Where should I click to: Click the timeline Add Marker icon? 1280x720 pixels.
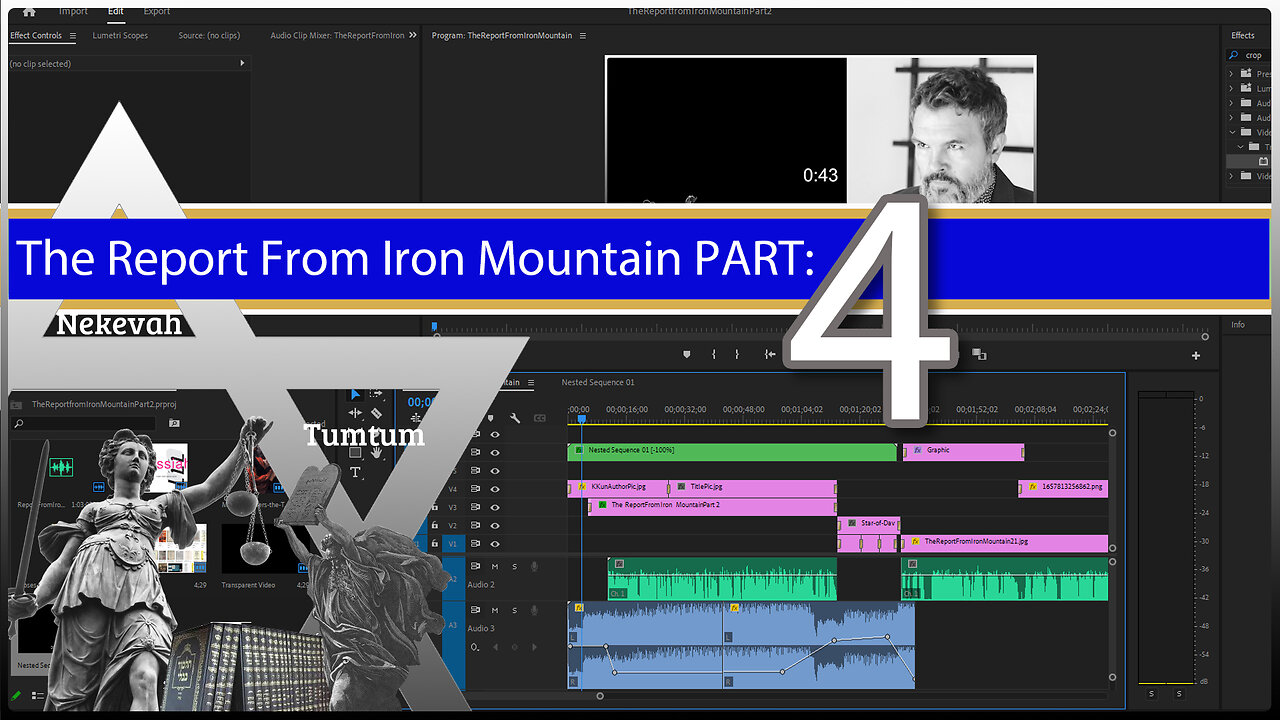490,418
